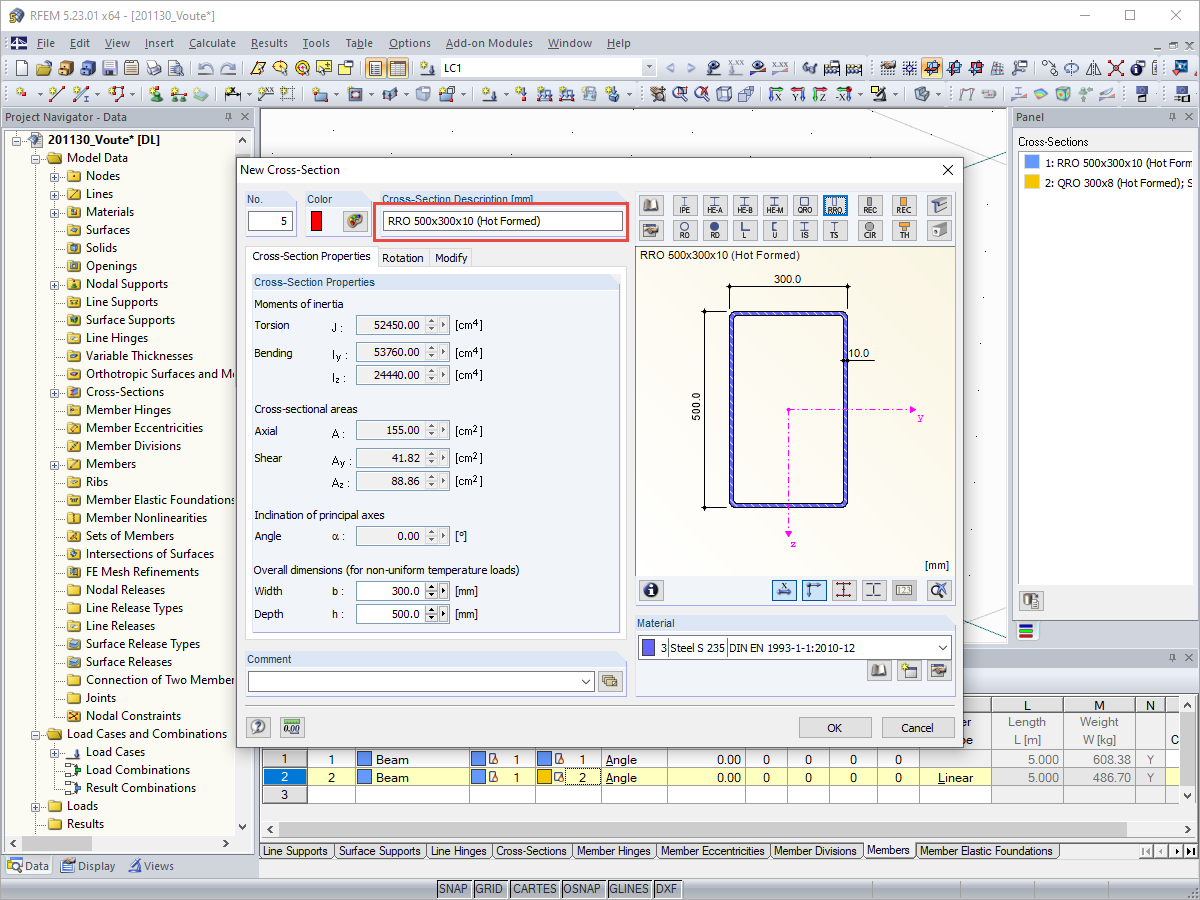Click the cross-section No. field
The image size is (1200, 900).
[x=270, y=221]
